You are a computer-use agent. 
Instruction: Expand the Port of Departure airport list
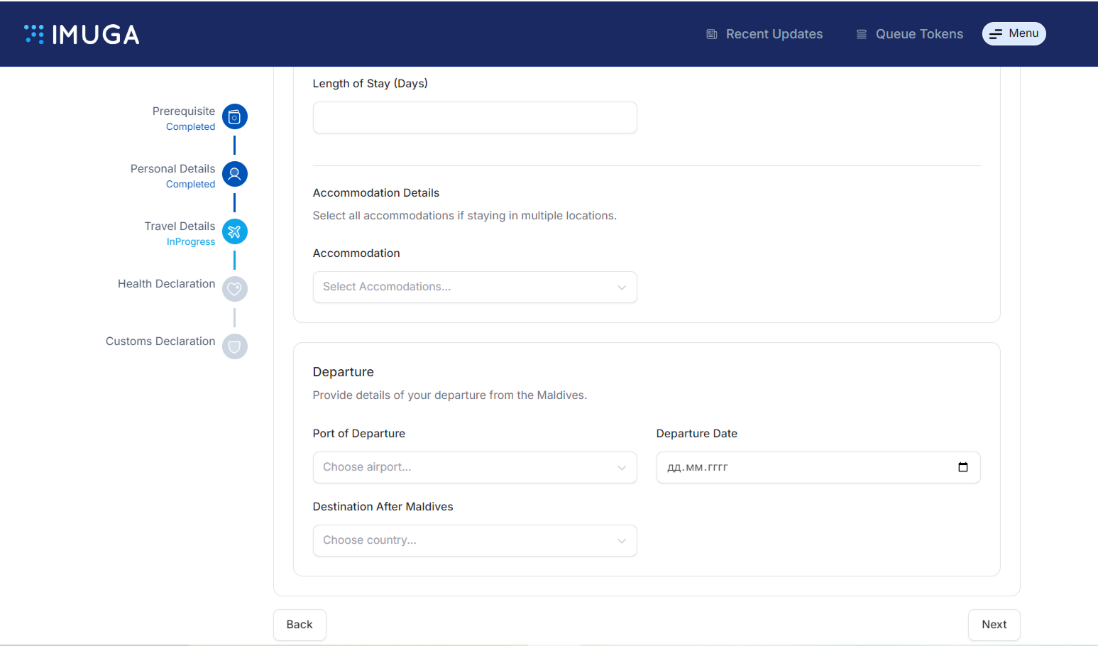point(474,467)
